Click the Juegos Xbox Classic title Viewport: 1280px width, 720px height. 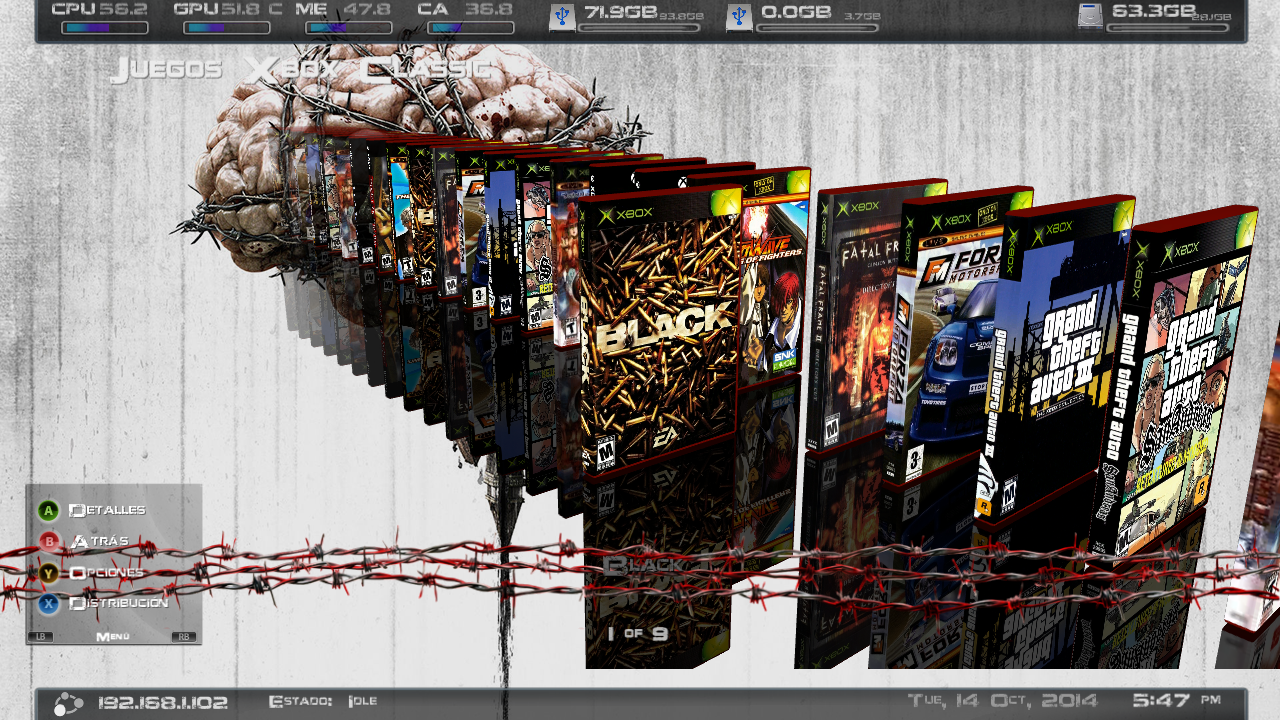point(300,69)
